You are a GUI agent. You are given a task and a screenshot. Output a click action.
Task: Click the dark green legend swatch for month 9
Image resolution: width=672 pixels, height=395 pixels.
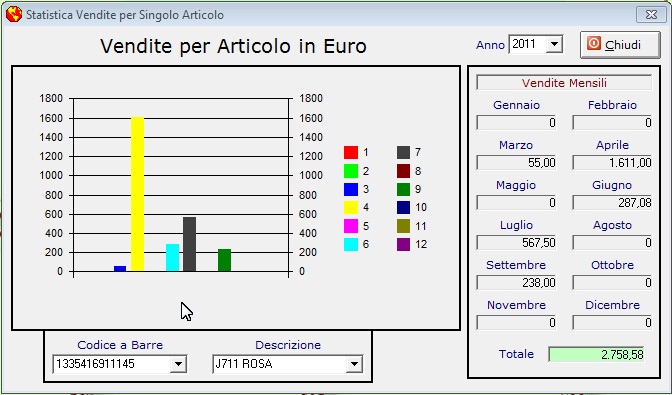pyautogui.click(x=403, y=189)
